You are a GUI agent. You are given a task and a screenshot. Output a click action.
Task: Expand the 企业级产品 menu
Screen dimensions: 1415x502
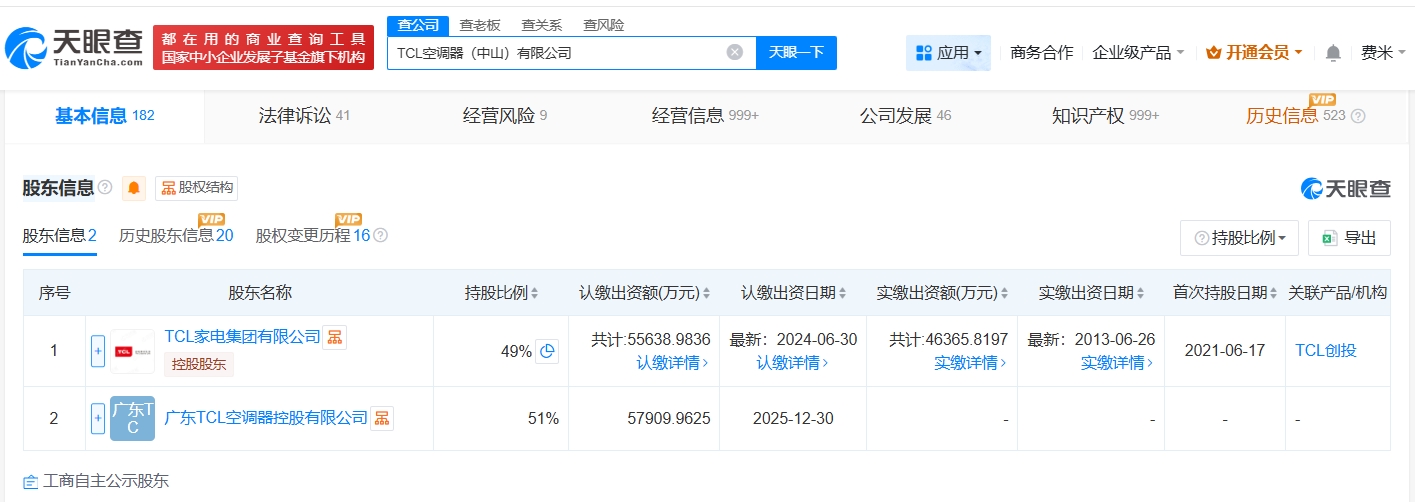click(1138, 52)
